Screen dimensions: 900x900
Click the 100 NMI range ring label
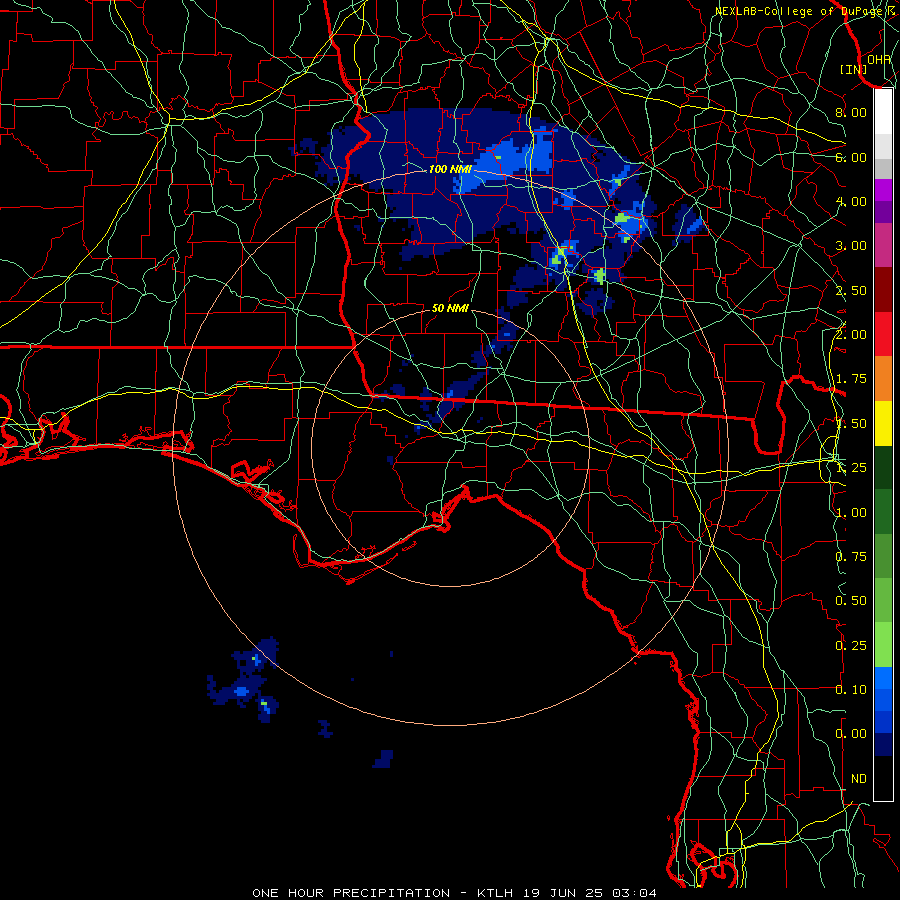pos(450,169)
